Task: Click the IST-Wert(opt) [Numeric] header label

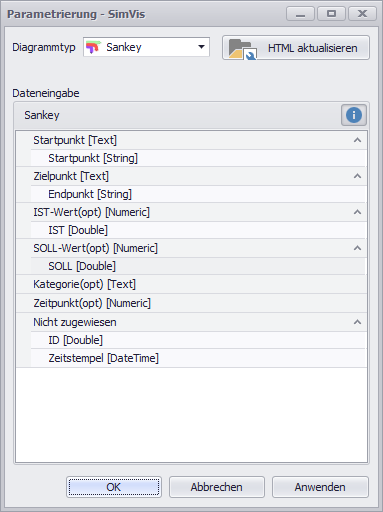Action: point(91,212)
